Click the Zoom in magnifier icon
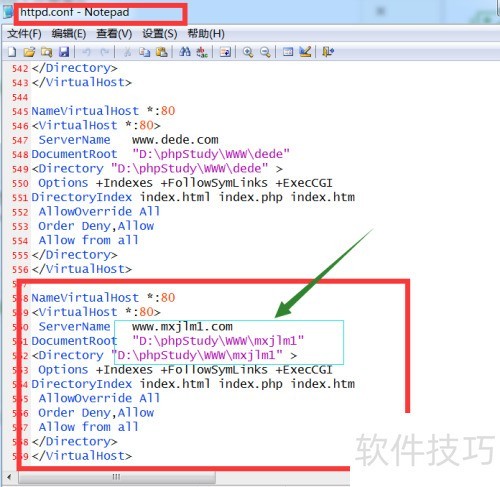Image resolution: width=500 pixels, height=487 pixels. tap(248, 52)
